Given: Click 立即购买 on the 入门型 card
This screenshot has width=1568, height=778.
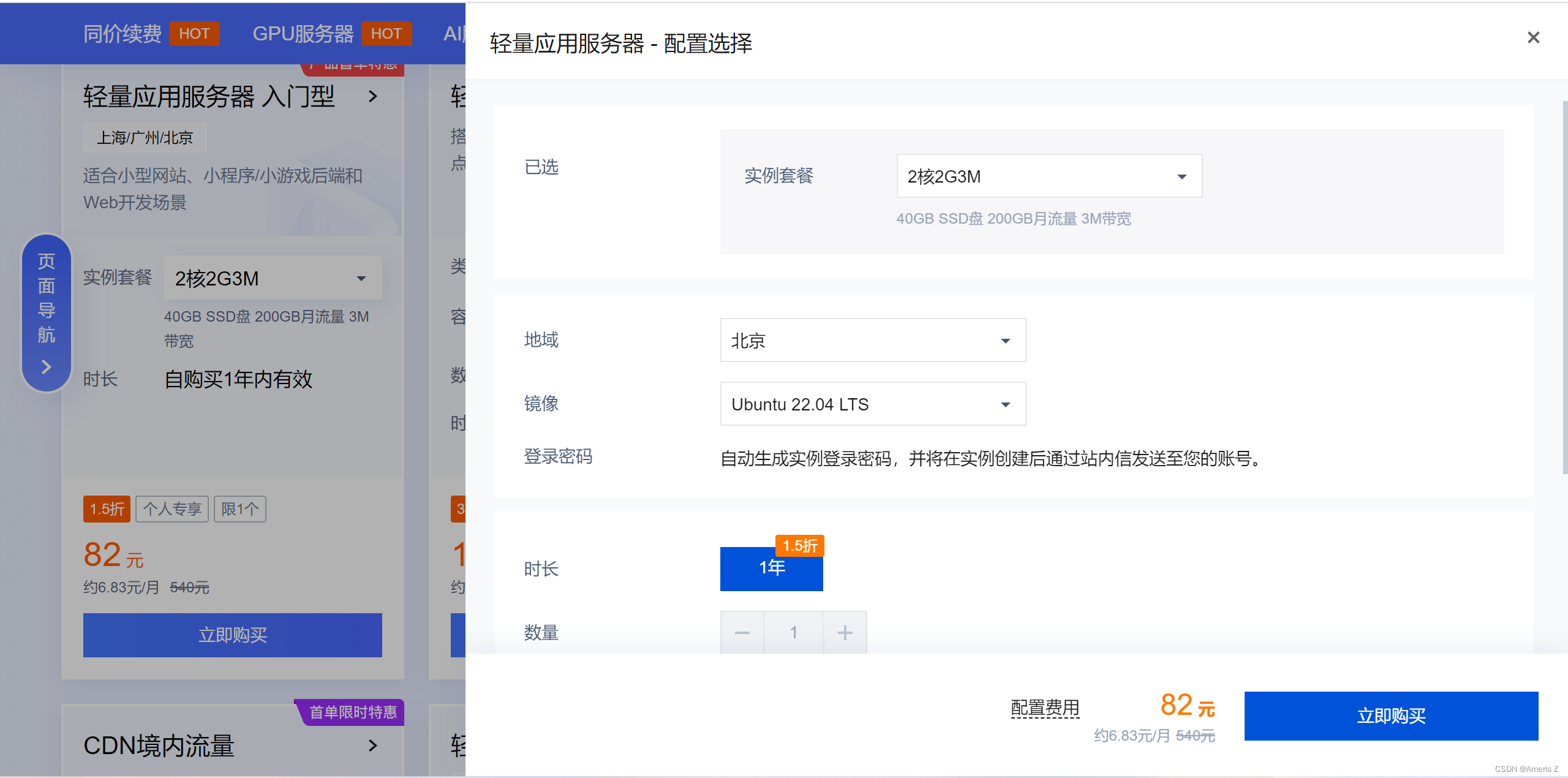Looking at the screenshot, I should [x=232, y=635].
